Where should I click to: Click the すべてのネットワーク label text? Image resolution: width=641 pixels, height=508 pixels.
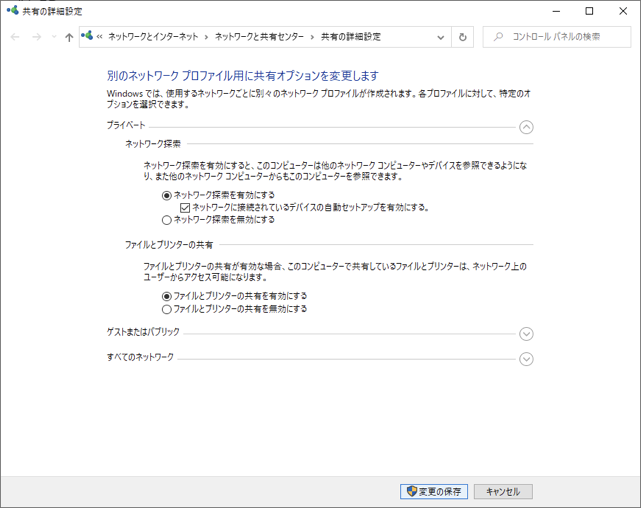(x=140, y=357)
